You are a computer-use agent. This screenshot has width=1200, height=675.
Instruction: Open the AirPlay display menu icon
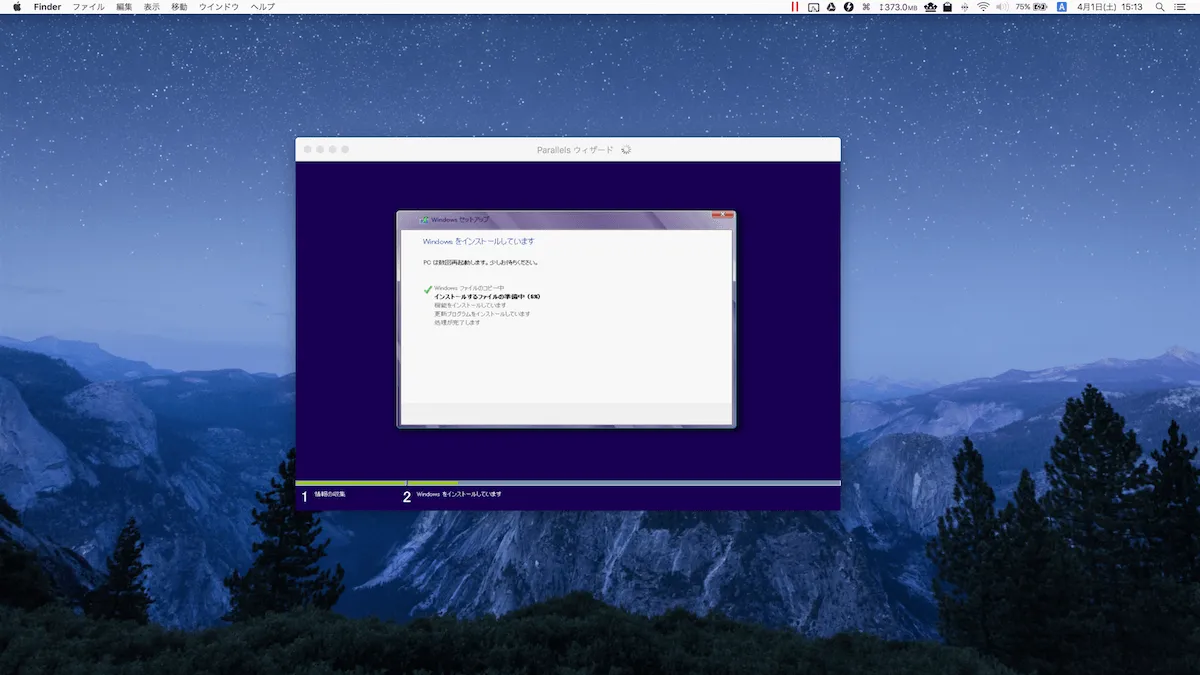coord(814,7)
